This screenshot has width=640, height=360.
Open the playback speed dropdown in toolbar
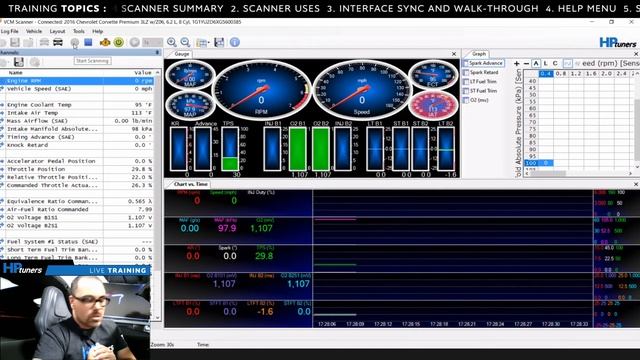(x=152, y=42)
